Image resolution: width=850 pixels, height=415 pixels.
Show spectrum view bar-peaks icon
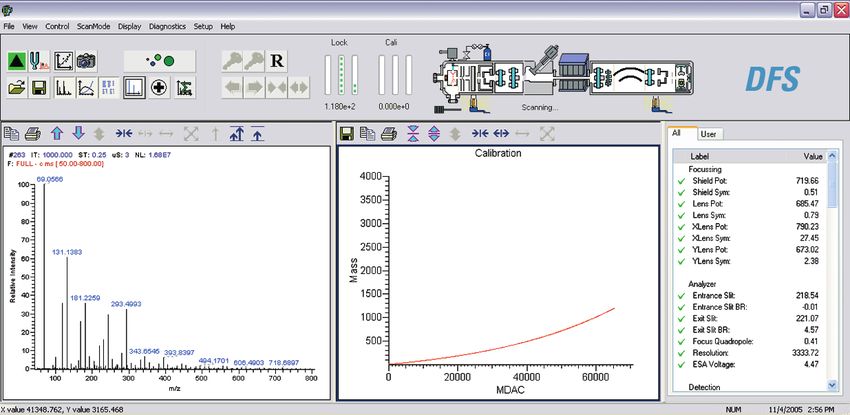tap(64, 88)
